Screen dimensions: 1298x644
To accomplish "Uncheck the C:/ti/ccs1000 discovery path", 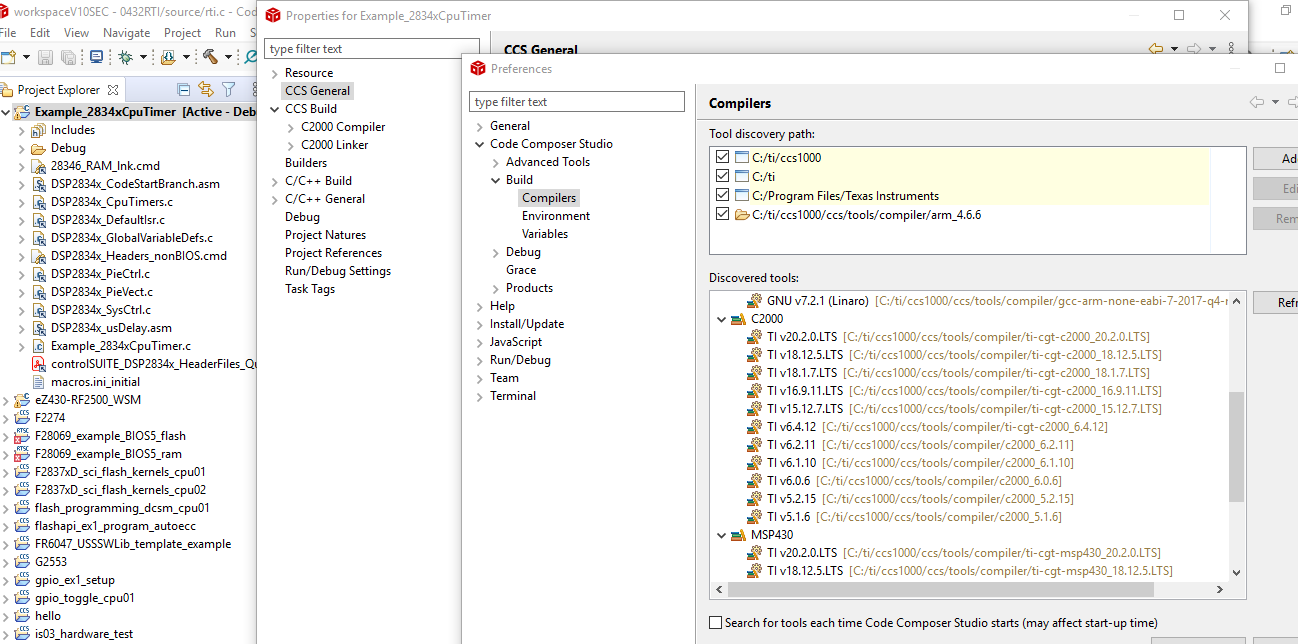I will point(722,157).
